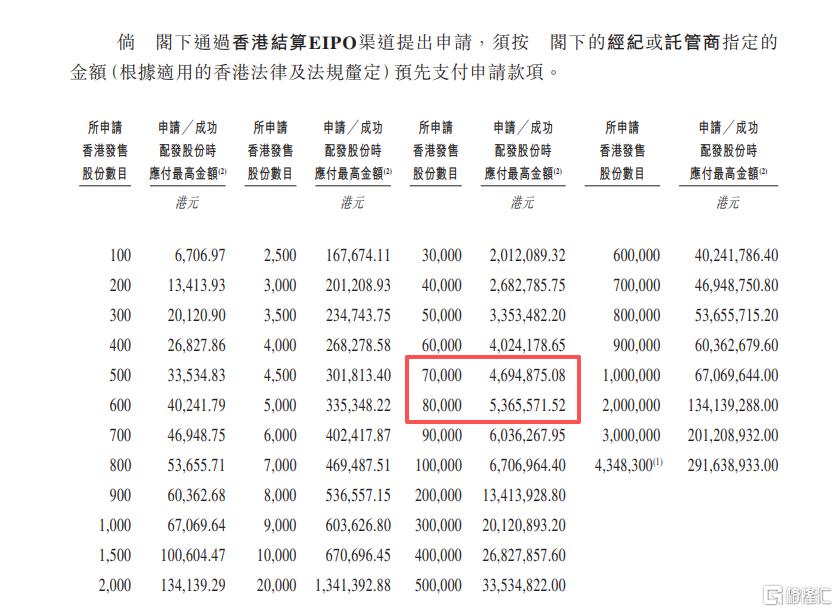Click share count 80,000
This screenshot has width=838, height=612.
point(441,405)
